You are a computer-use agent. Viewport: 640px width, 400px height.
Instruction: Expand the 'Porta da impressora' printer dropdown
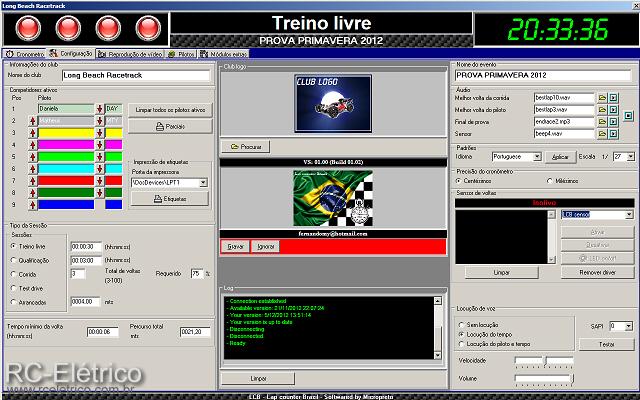click(x=202, y=183)
